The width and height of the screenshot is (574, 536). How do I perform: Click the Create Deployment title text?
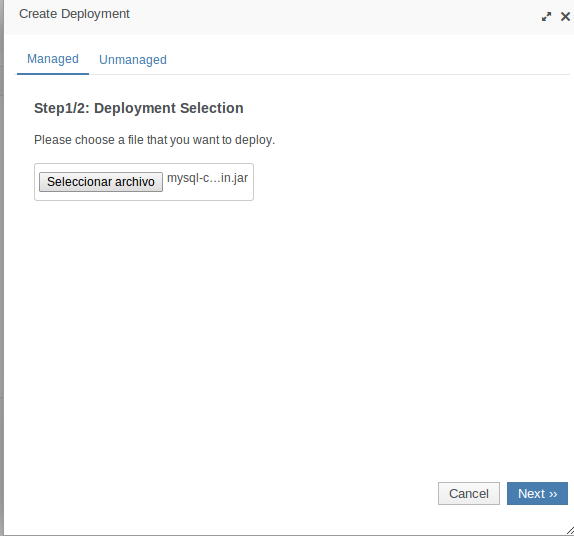pos(74,14)
